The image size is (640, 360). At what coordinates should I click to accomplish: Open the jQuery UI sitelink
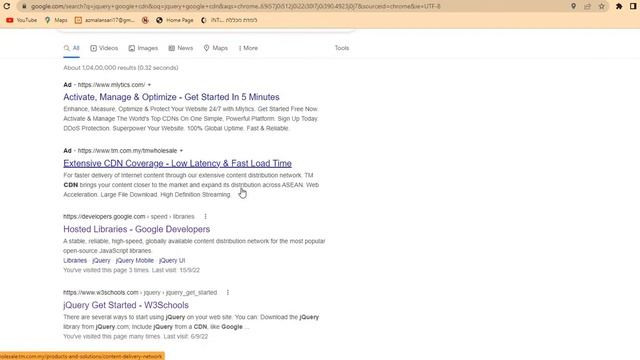(172, 260)
